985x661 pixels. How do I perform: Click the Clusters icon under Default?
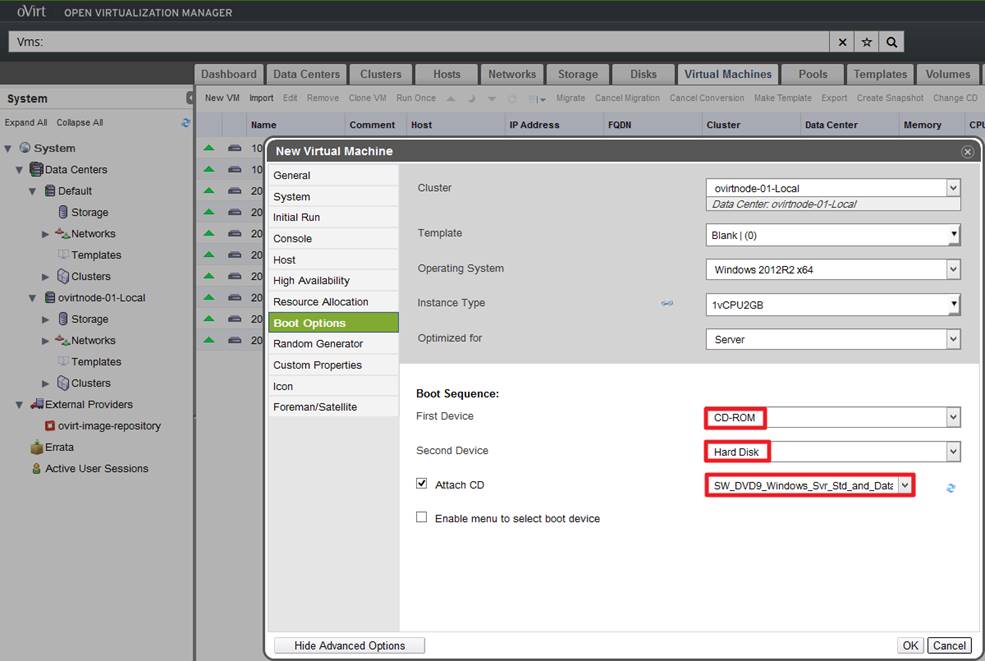[x=63, y=276]
